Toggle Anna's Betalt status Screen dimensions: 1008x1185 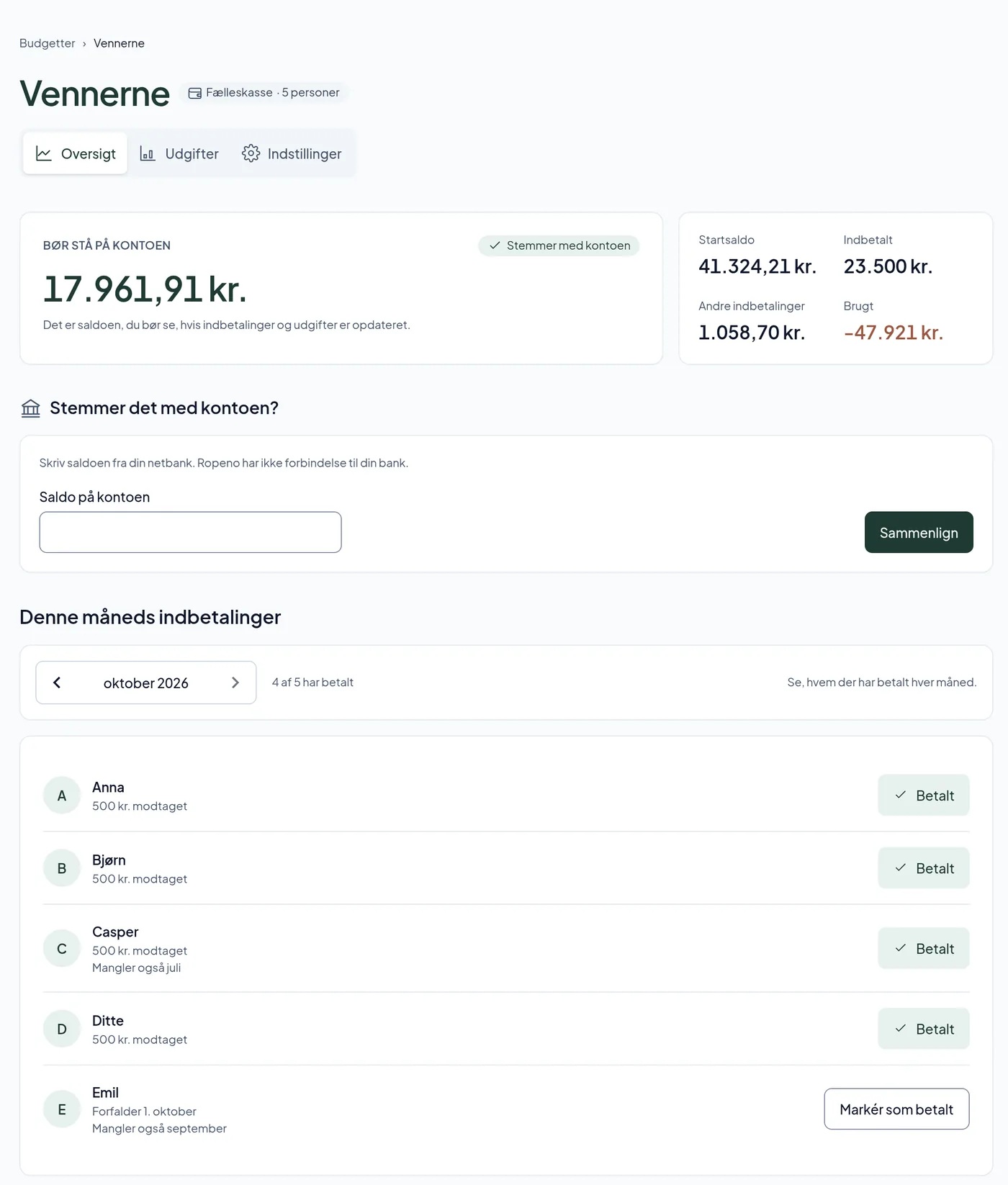924,796
